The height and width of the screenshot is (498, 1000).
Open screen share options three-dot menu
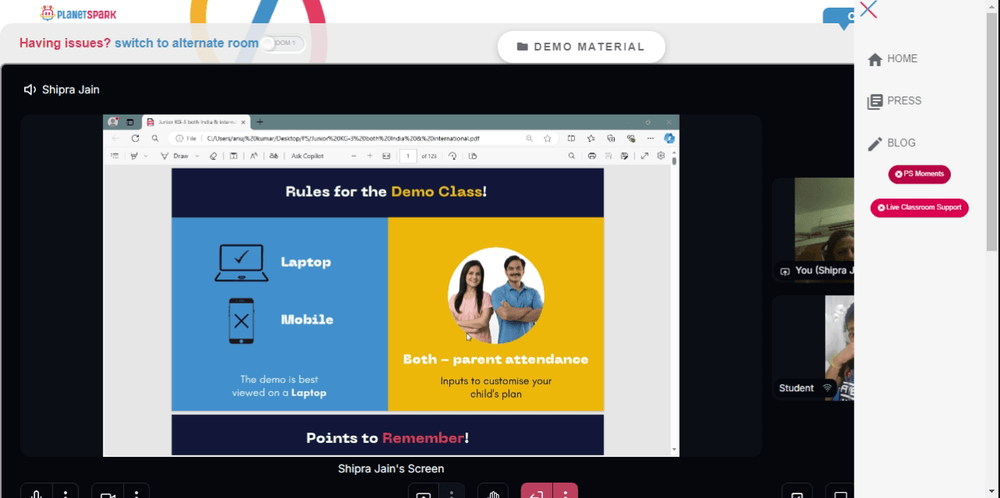(452, 492)
